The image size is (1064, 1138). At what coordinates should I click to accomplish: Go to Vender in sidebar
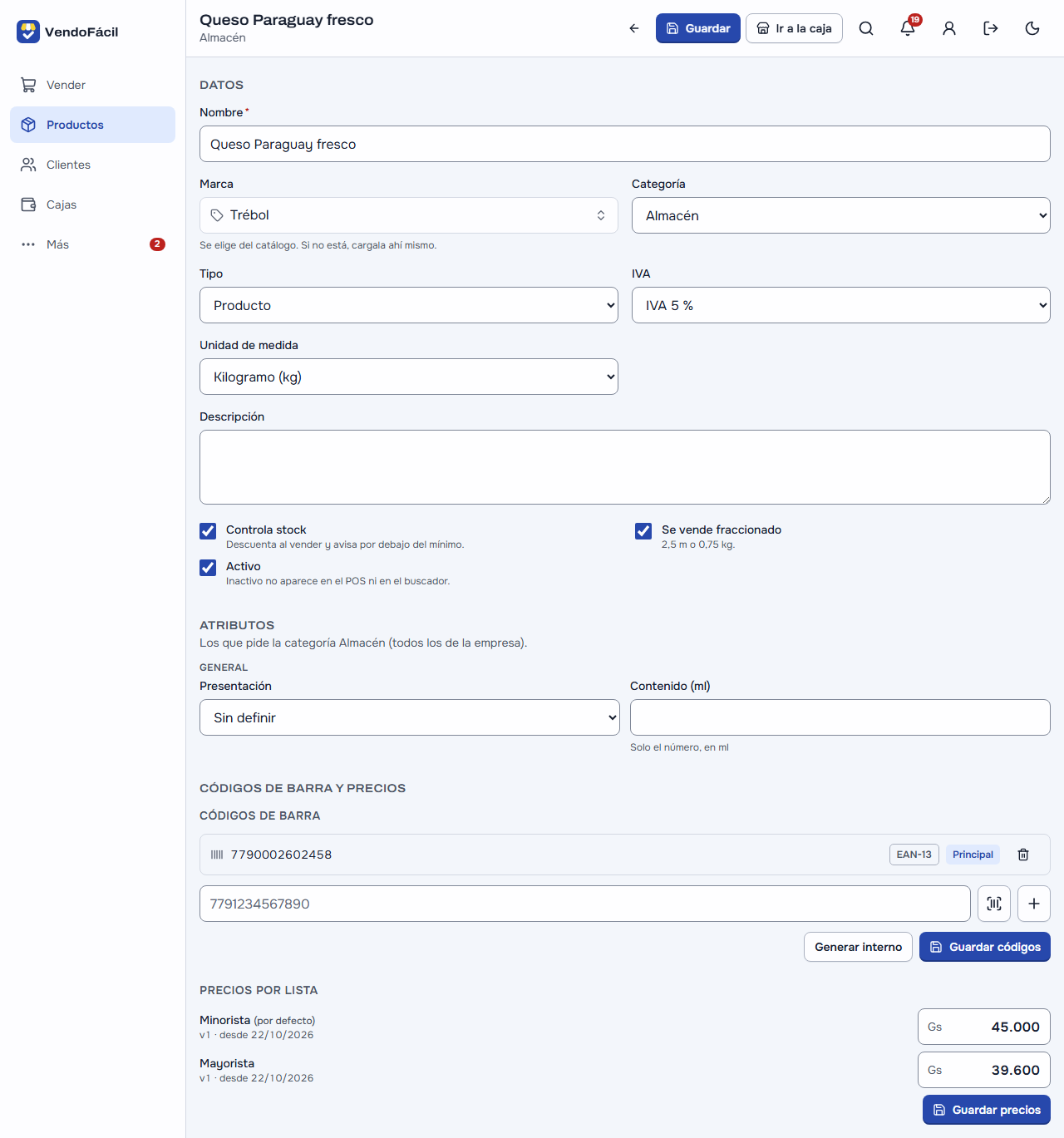pyautogui.click(x=92, y=85)
